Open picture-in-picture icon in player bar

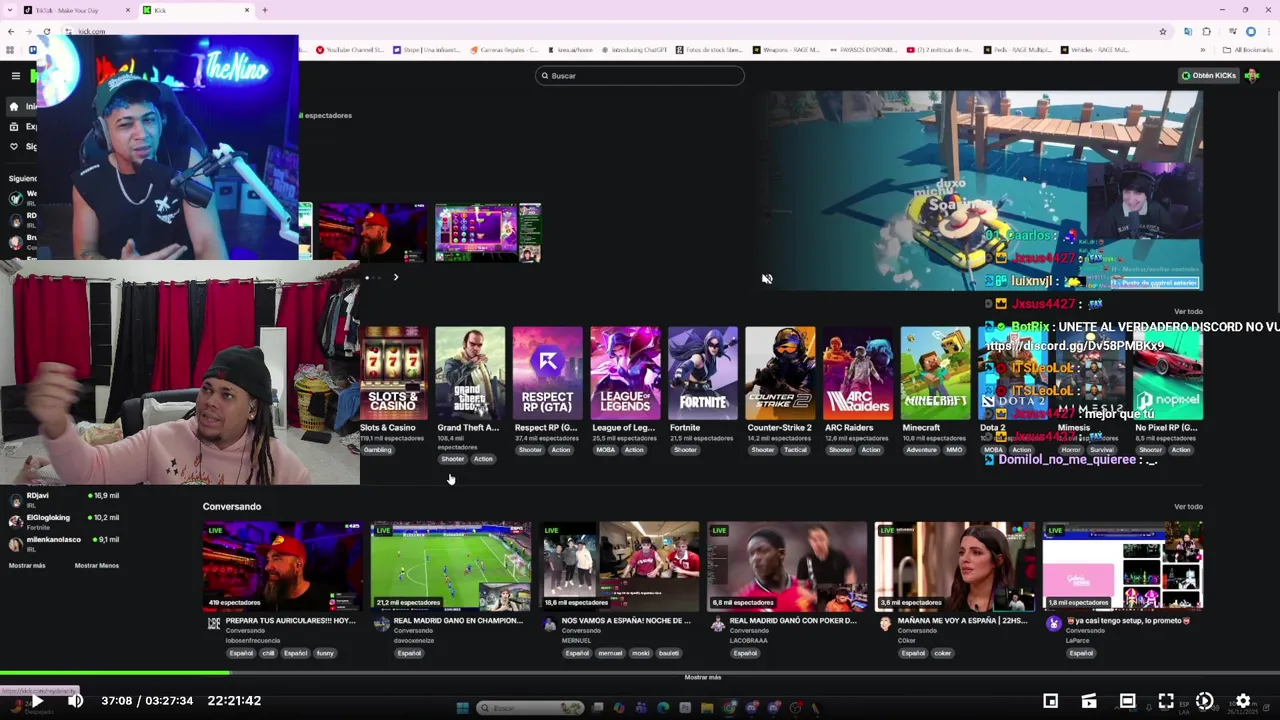tap(1051, 701)
